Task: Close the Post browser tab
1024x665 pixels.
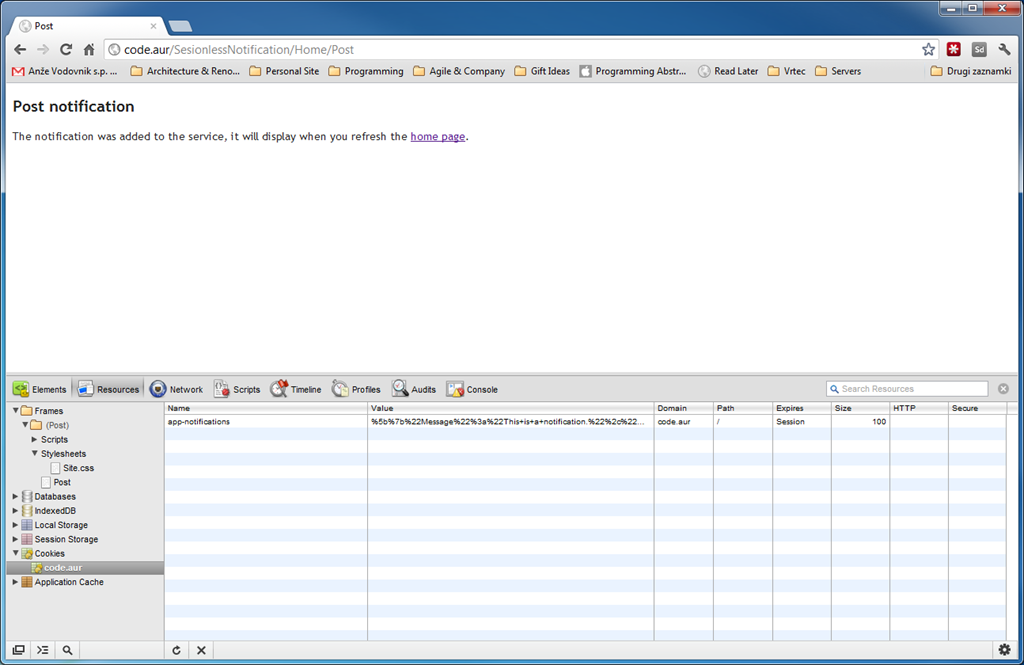Action: (x=153, y=26)
